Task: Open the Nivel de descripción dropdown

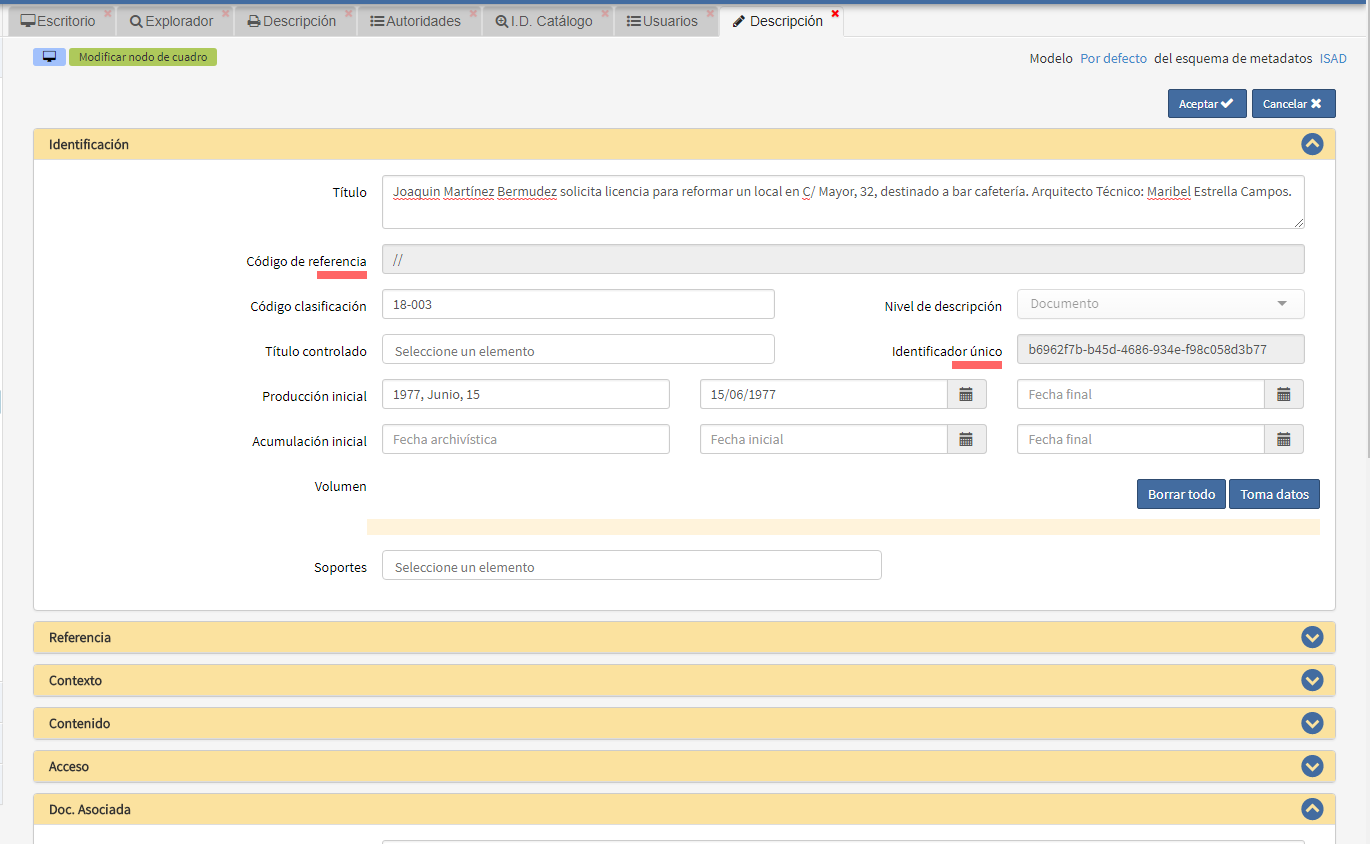Action: pyautogui.click(x=1160, y=304)
